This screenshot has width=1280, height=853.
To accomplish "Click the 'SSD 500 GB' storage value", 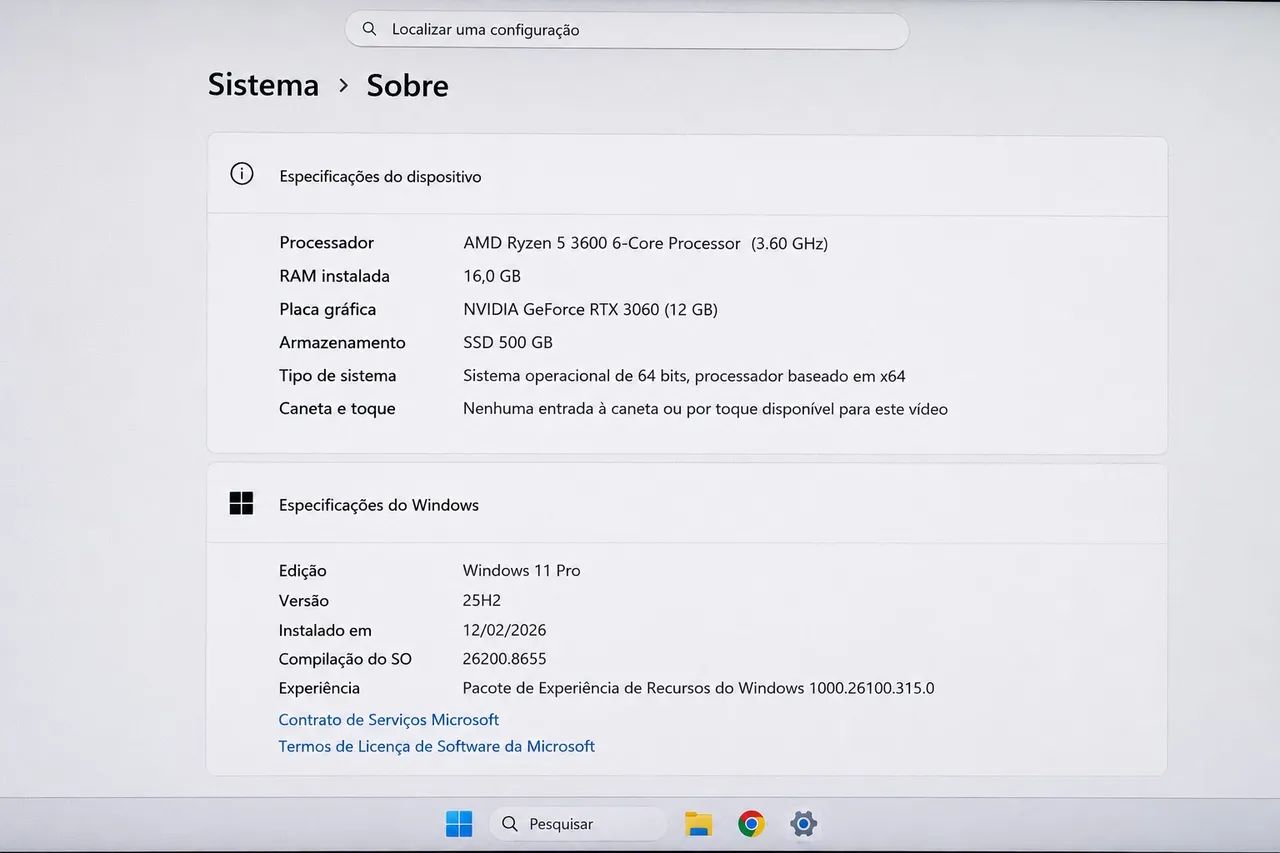I will (508, 342).
